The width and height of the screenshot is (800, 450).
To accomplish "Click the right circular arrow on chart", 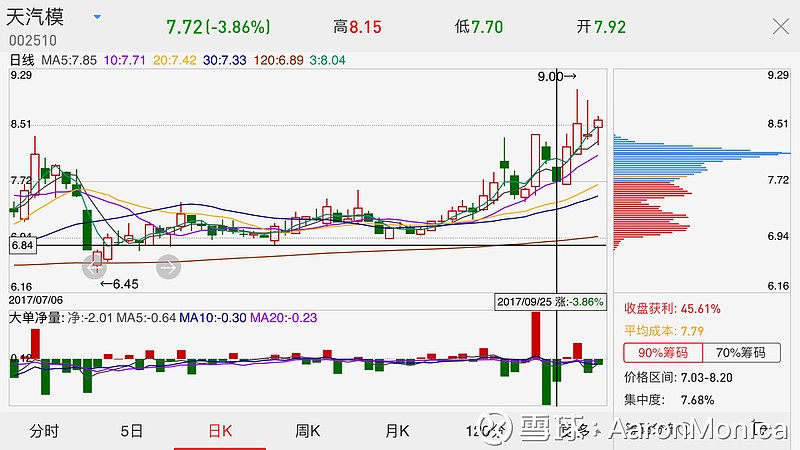I will tap(168, 266).
